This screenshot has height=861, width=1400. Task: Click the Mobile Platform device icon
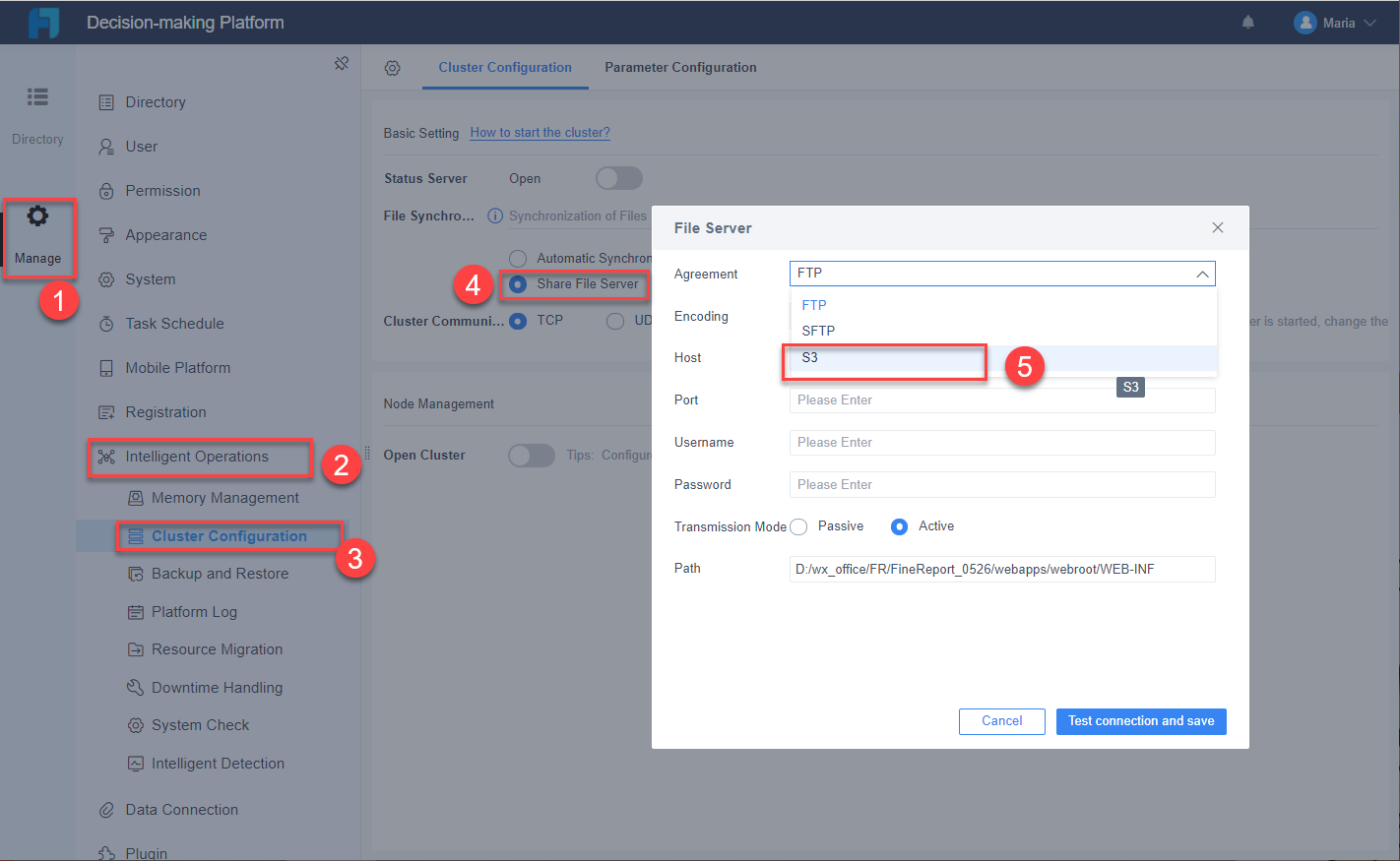(x=106, y=368)
